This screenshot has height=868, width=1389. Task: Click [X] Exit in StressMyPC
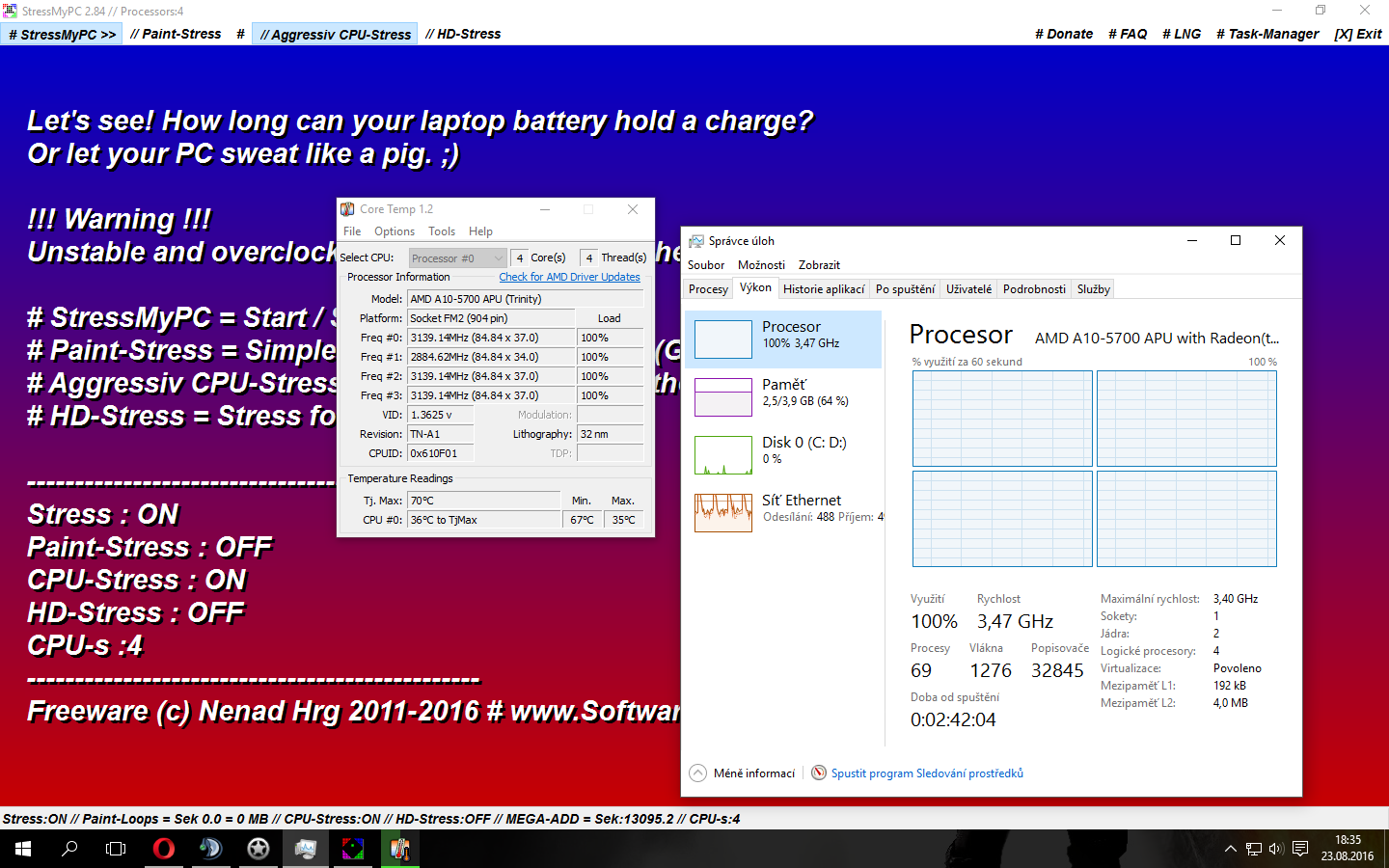[x=1358, y=34]
